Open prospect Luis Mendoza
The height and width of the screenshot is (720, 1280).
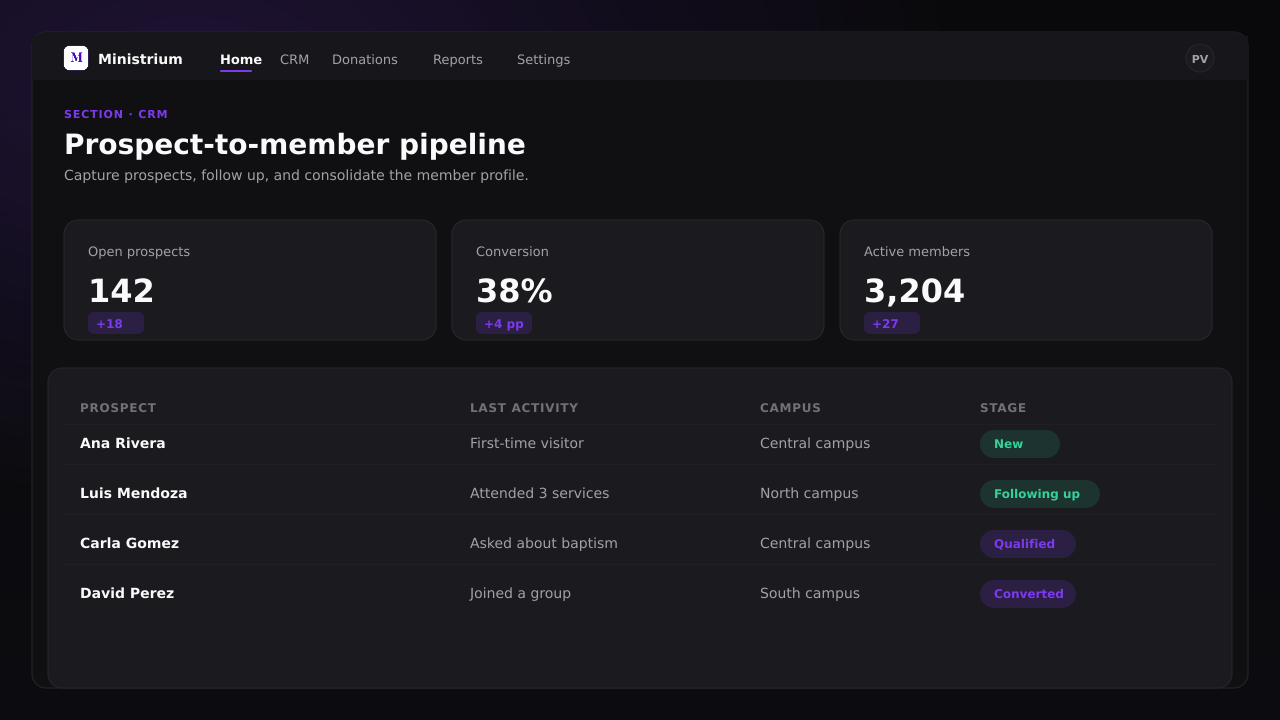(134, 493)
